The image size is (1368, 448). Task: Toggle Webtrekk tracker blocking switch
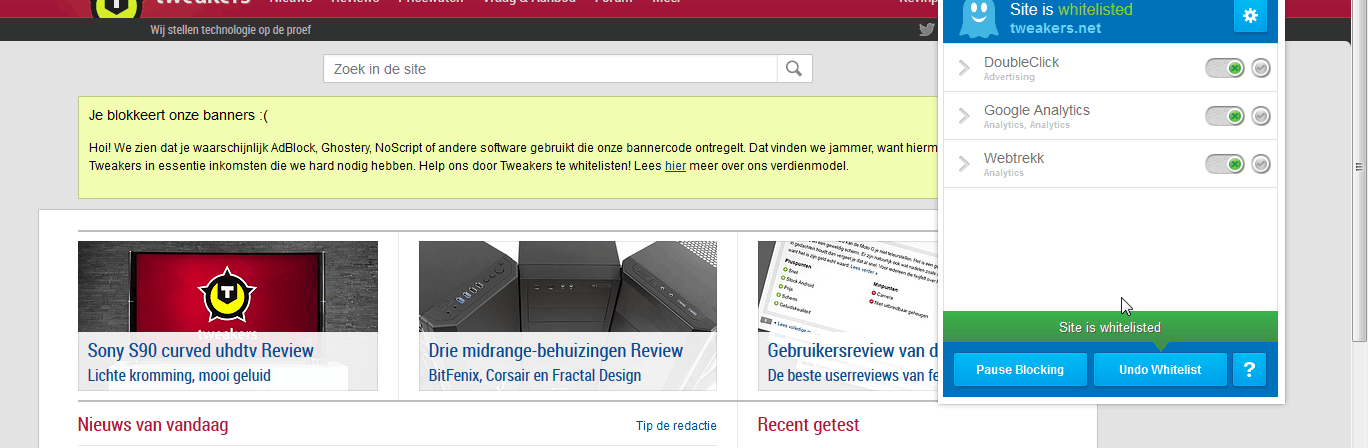(x=1225, y=164)
